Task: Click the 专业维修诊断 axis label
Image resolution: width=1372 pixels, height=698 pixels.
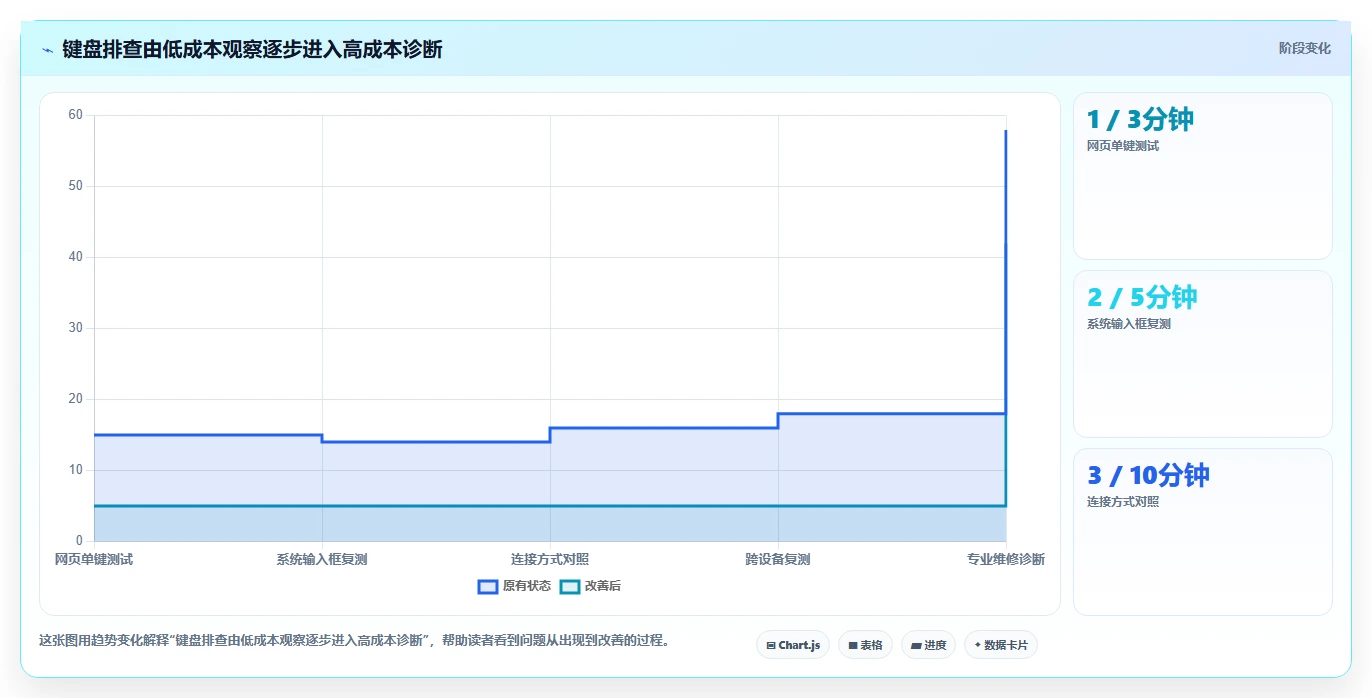Action: click(1006, 559)
